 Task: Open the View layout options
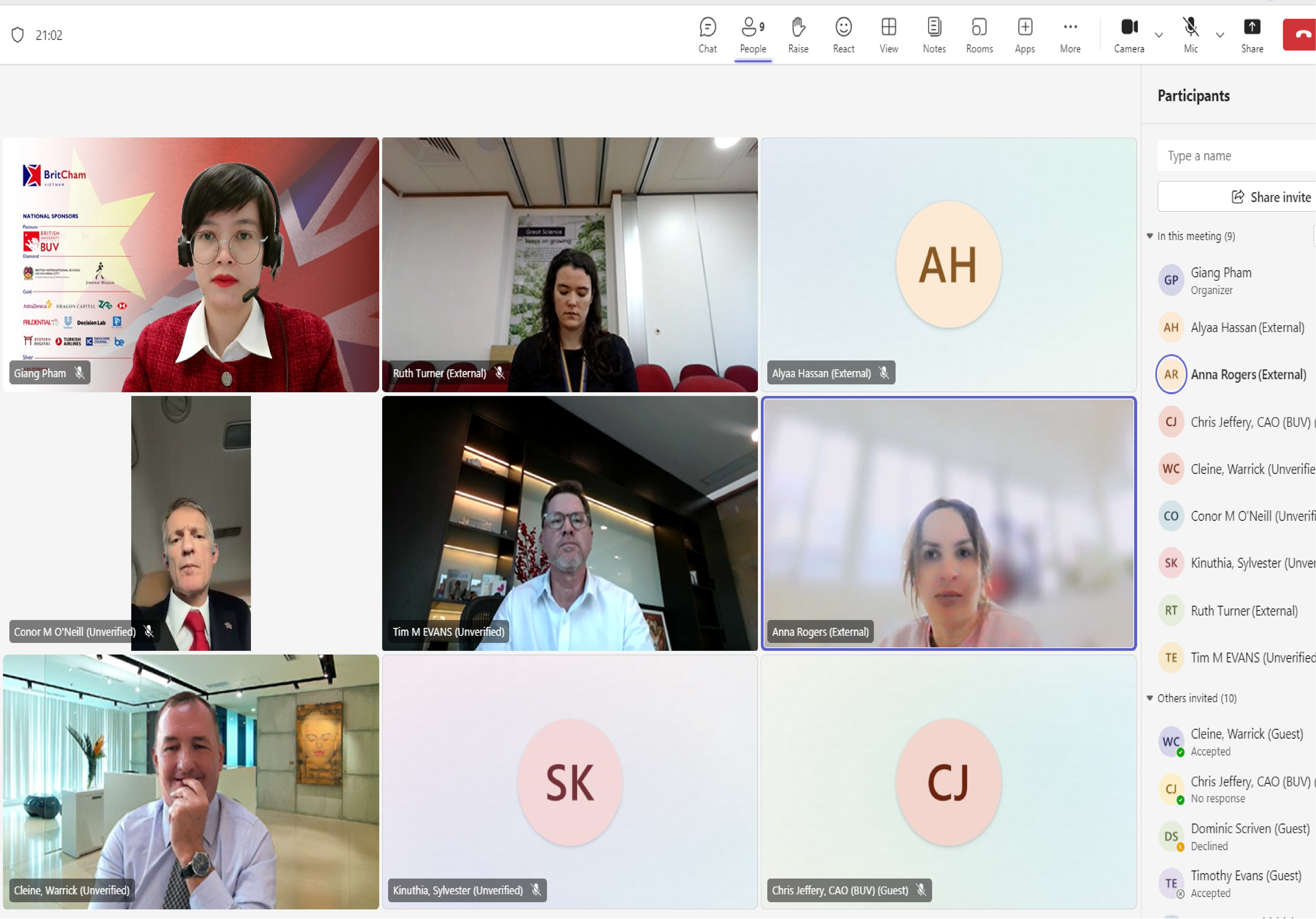[888, 35]
